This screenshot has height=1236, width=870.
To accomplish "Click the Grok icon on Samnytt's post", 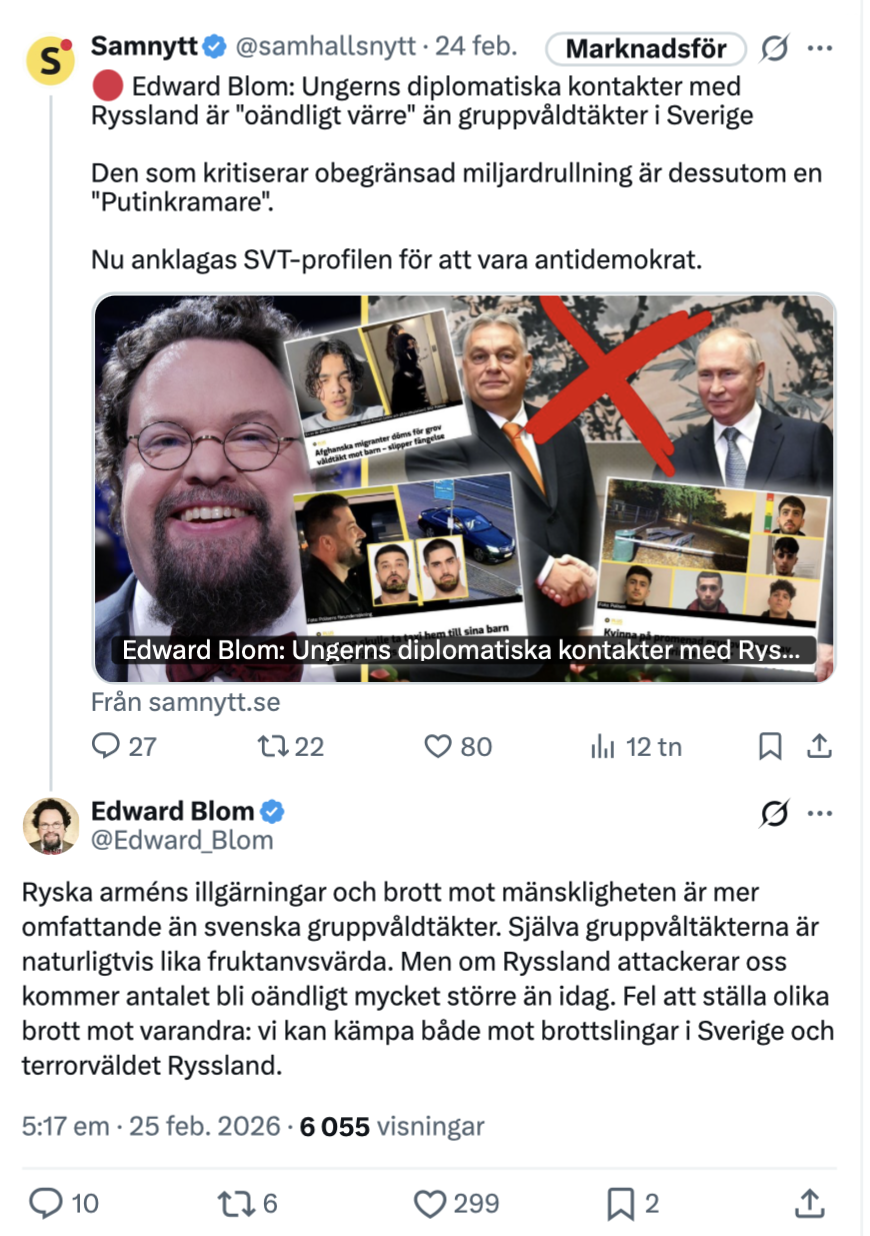I will tap(773, 47).
